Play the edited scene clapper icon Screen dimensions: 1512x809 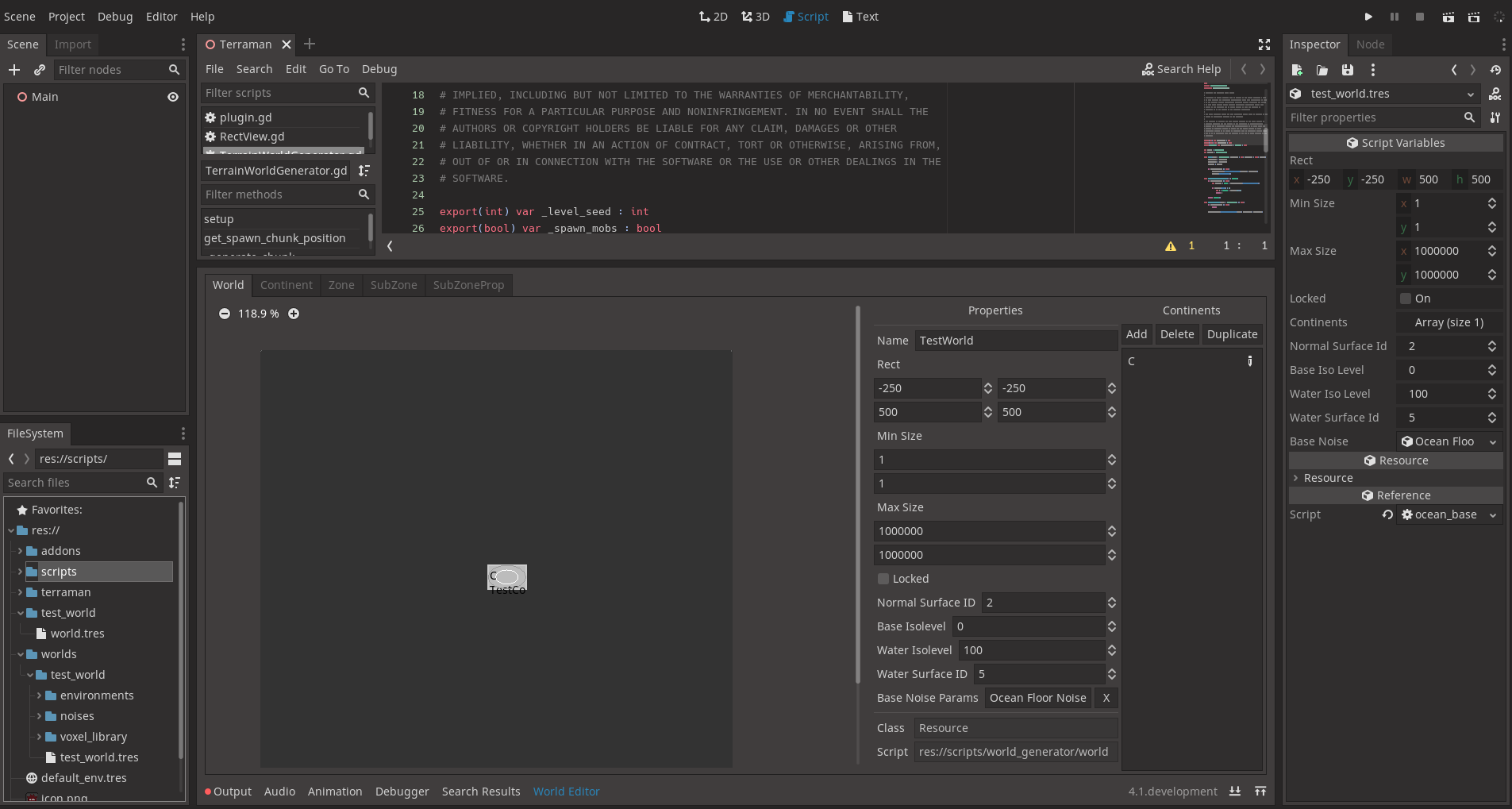1449,17
